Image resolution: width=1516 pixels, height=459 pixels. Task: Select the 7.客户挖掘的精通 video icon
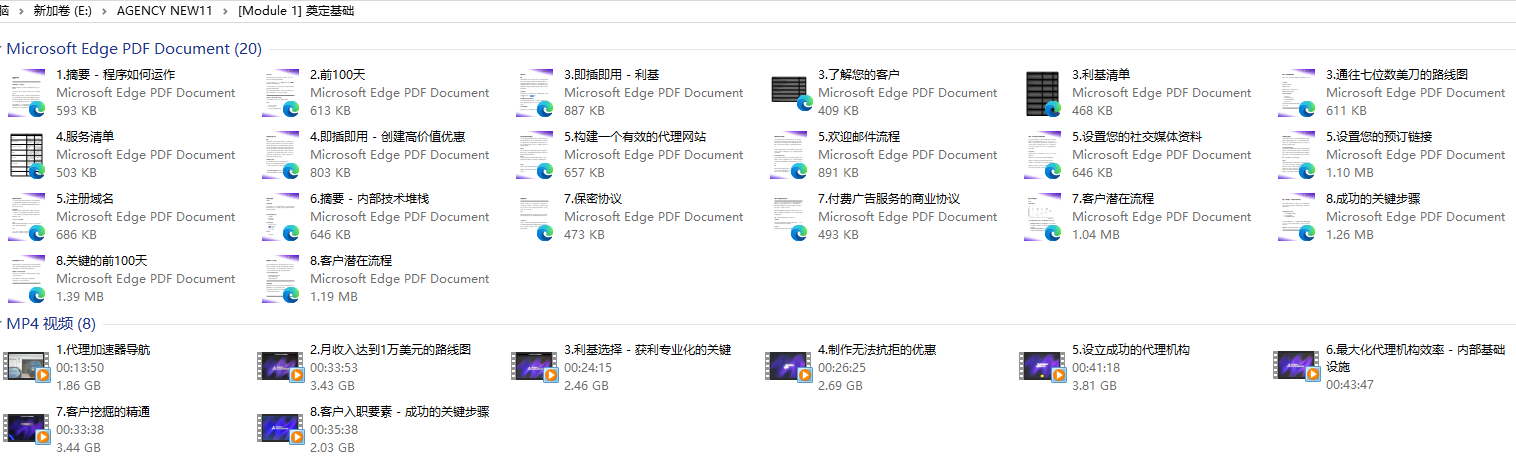coord(27,429)
